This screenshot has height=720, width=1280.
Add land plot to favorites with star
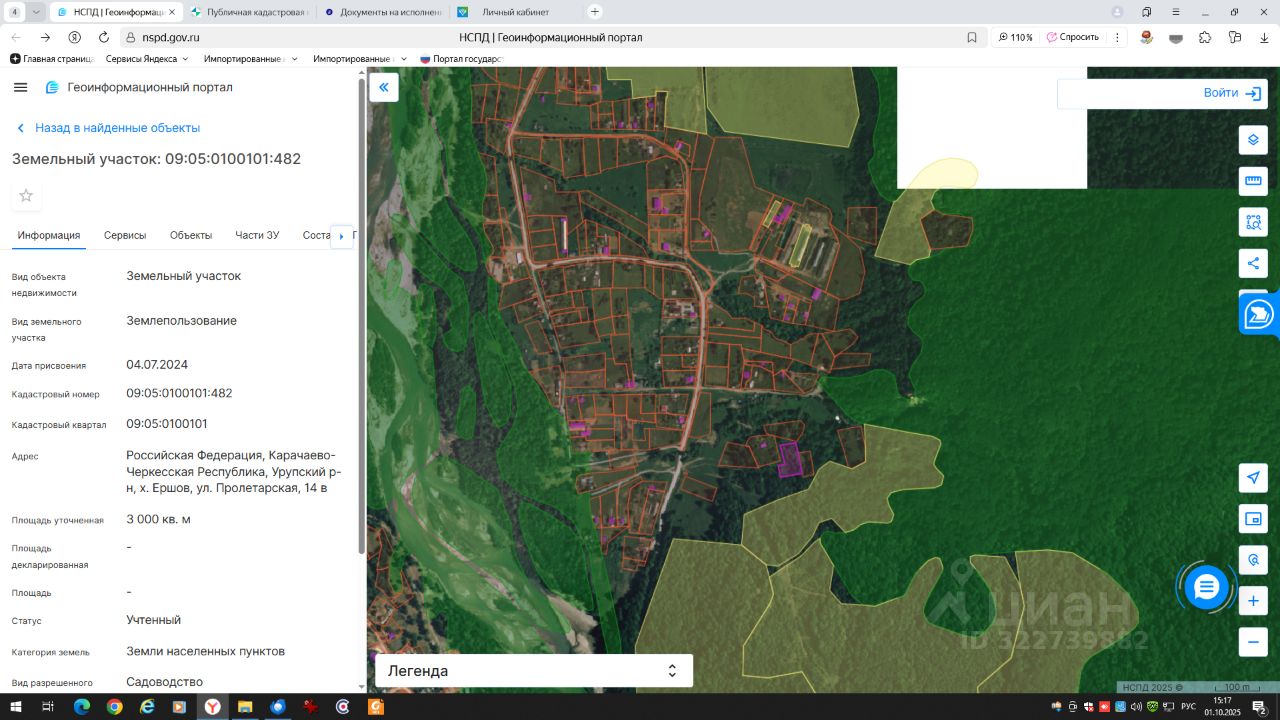26,196
